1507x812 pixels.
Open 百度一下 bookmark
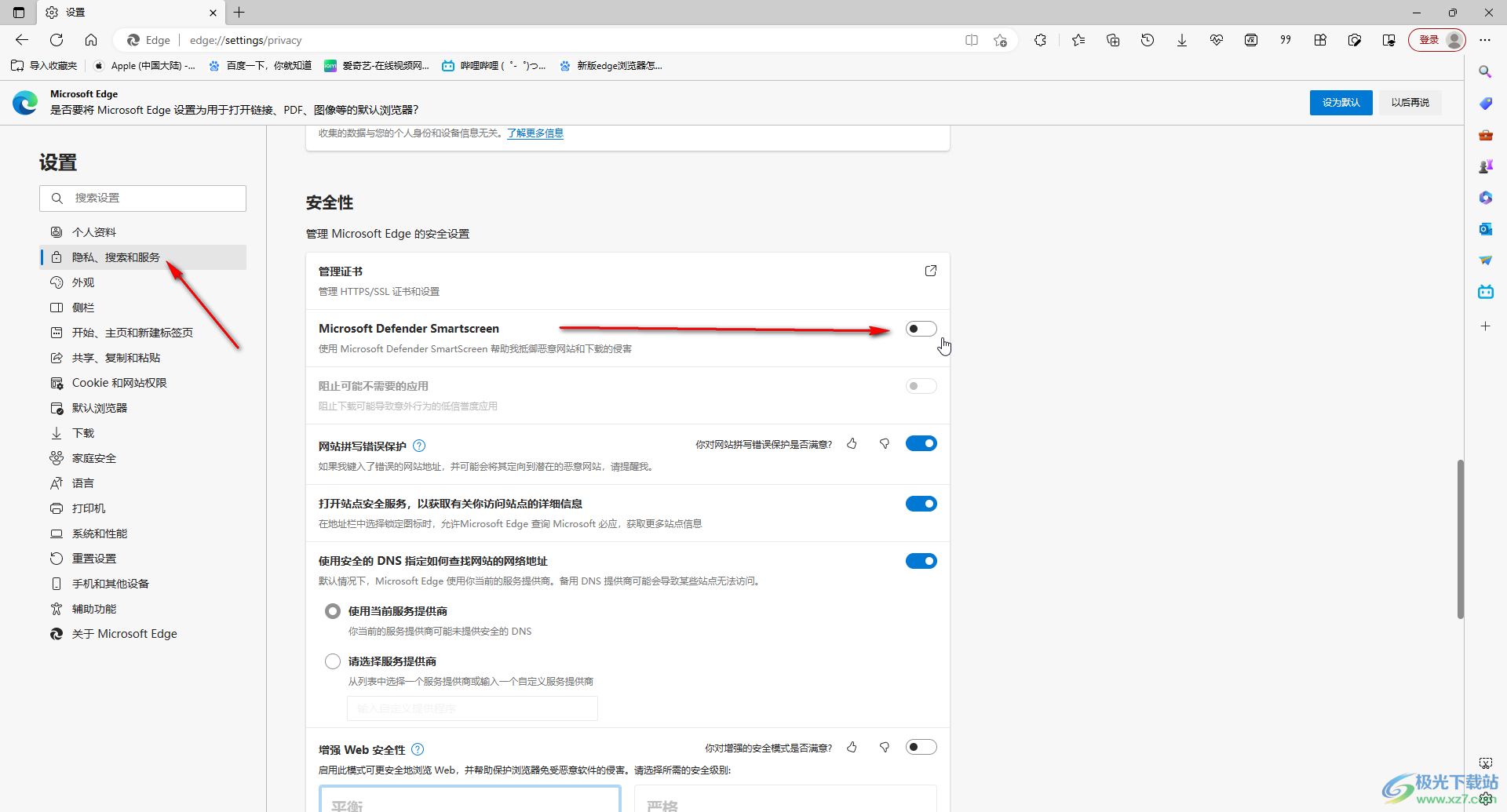coord(260,66)
